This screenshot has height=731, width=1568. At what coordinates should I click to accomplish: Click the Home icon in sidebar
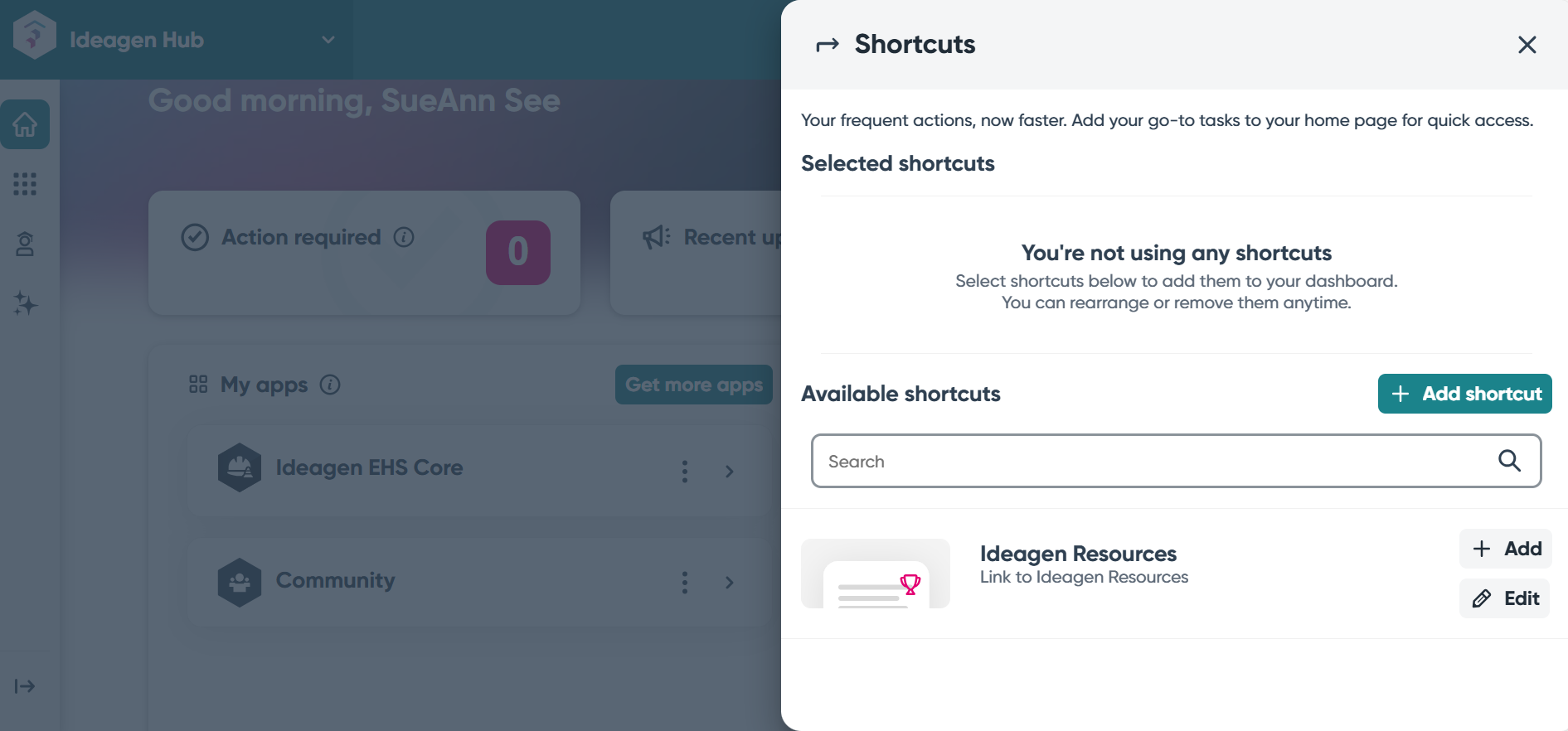pyautogui.click(x=25, y=125)
